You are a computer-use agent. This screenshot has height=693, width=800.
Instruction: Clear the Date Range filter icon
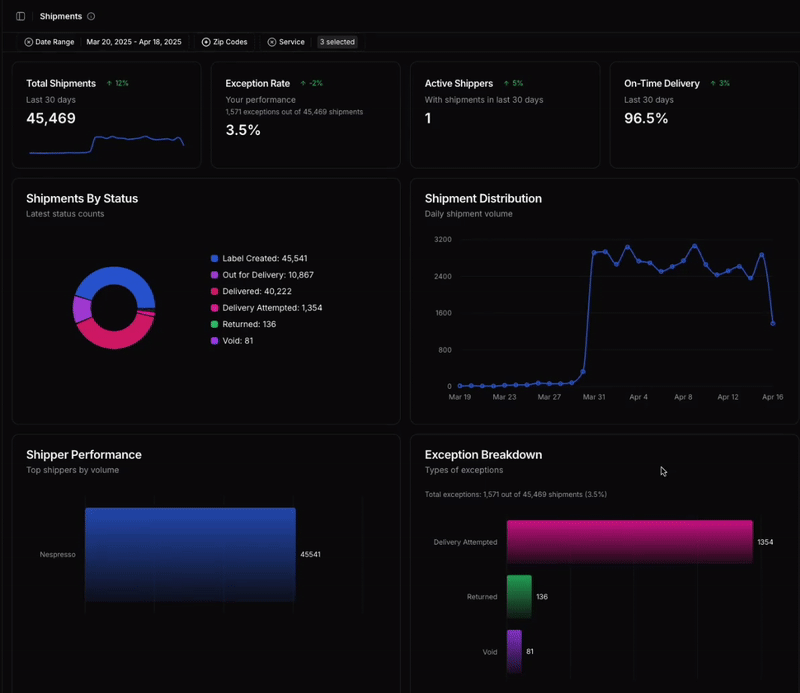tap(29, 42)
